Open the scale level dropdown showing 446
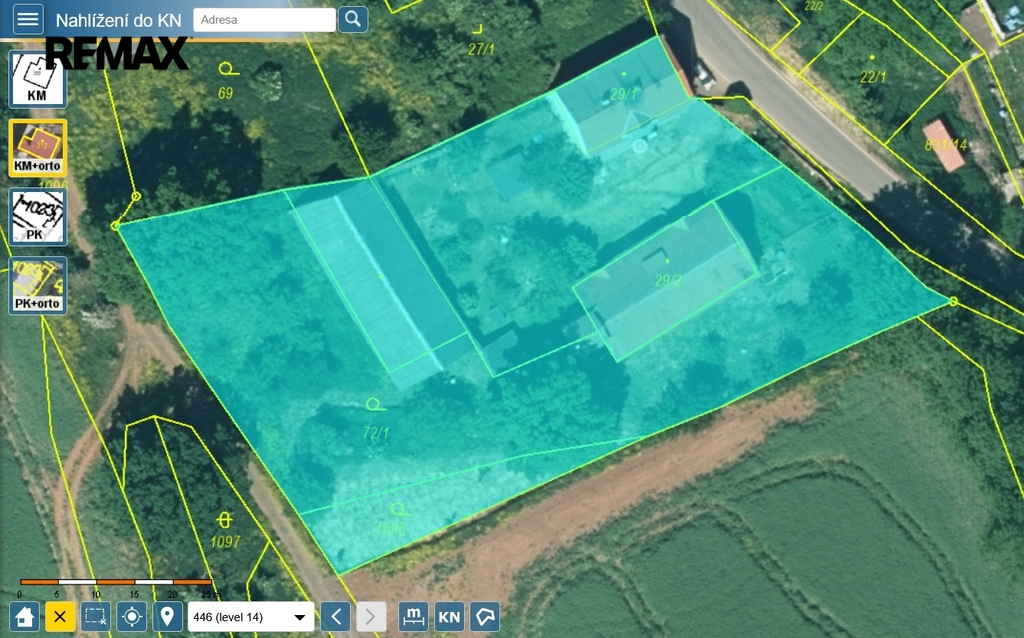The width and height of the screenshot is (1024, 638). tap(250, 617)
